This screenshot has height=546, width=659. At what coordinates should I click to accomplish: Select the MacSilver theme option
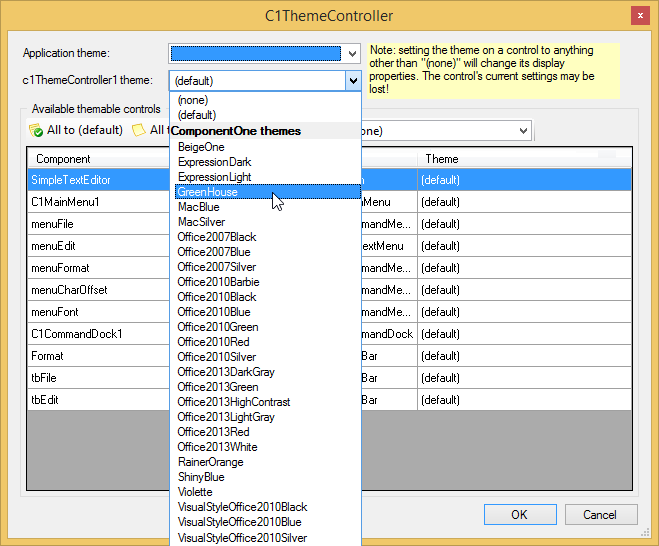[201, 222]
